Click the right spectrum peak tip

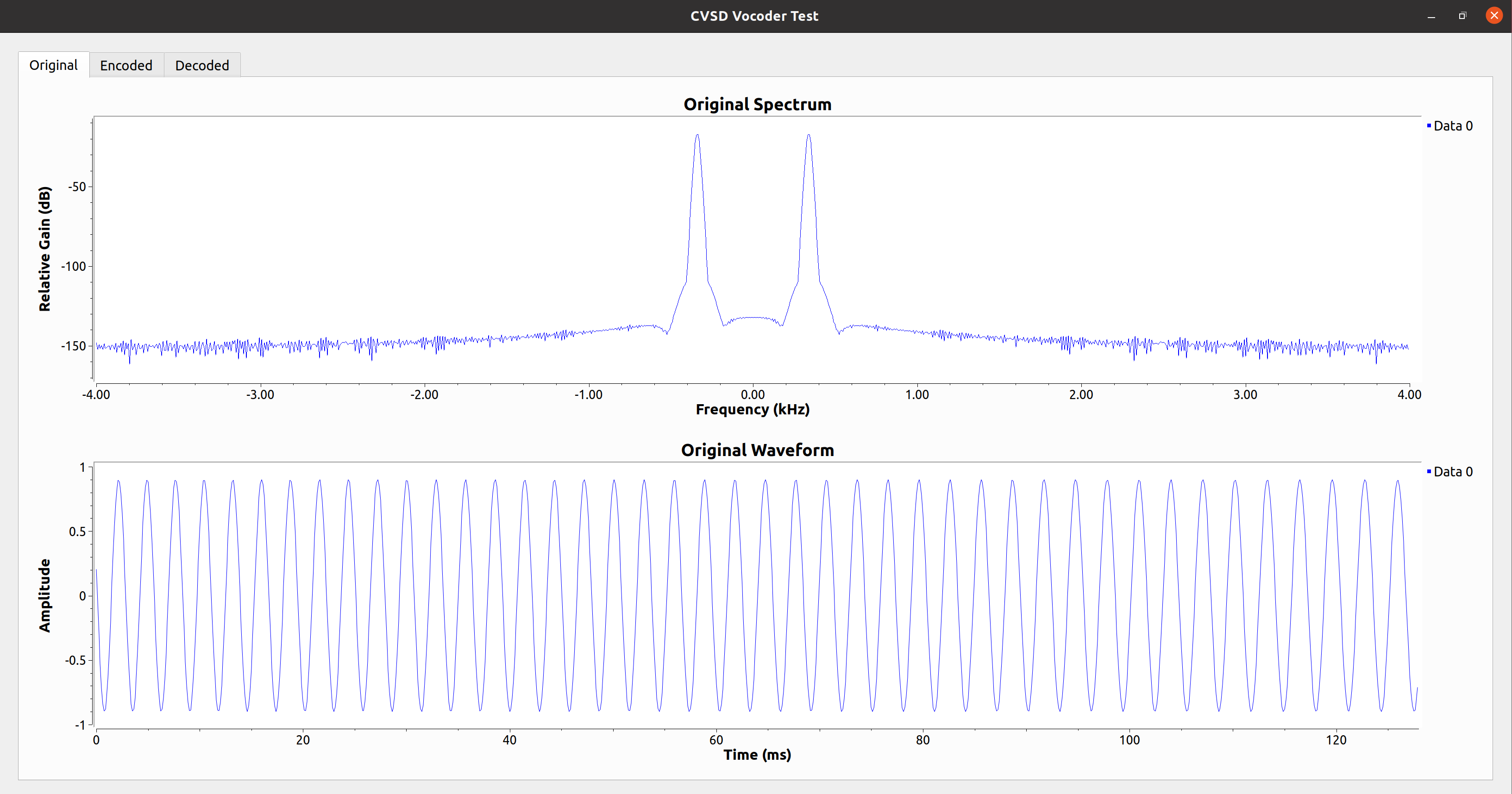pyautogui.click(x=808, y=136)
